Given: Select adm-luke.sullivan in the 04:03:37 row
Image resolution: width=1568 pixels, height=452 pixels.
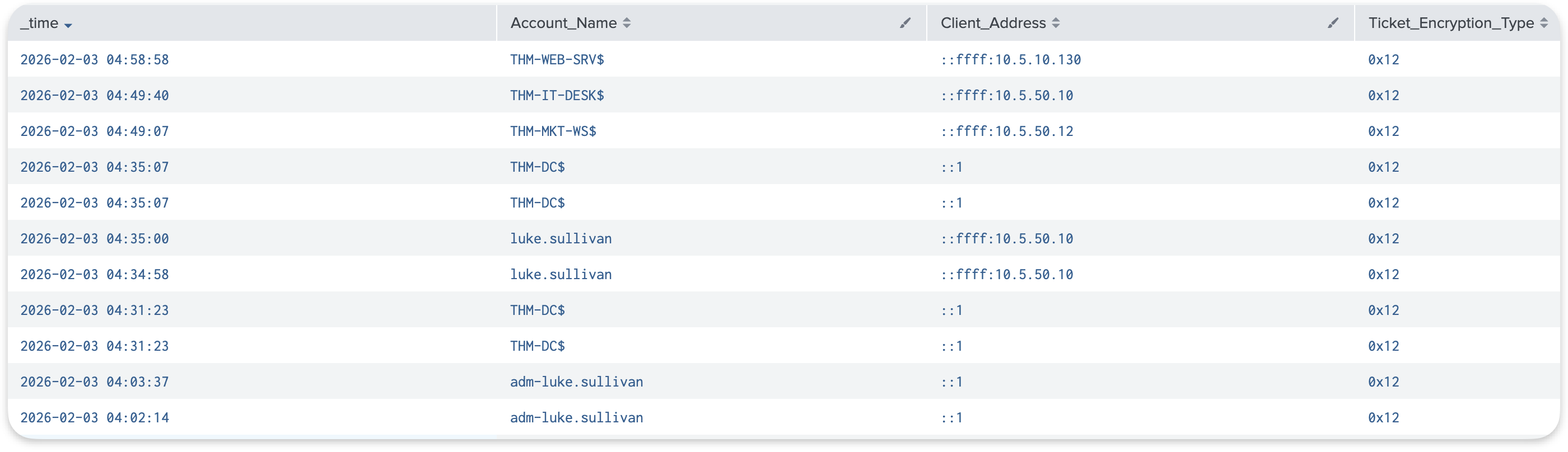Looking at the screenshot, I should tap(576, 382).
